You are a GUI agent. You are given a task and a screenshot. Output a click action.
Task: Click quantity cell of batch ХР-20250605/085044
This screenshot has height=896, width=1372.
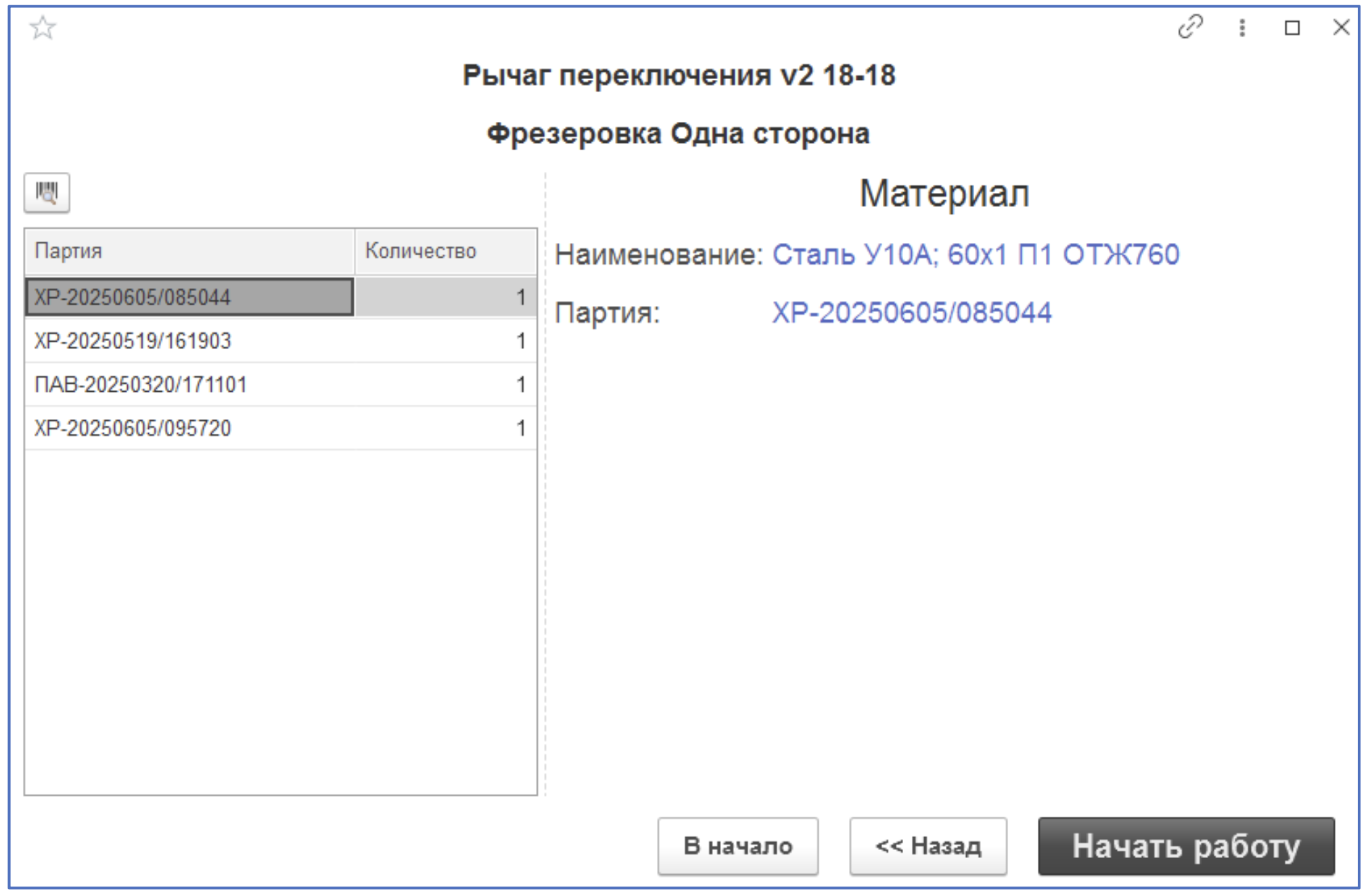click(443, 296)
